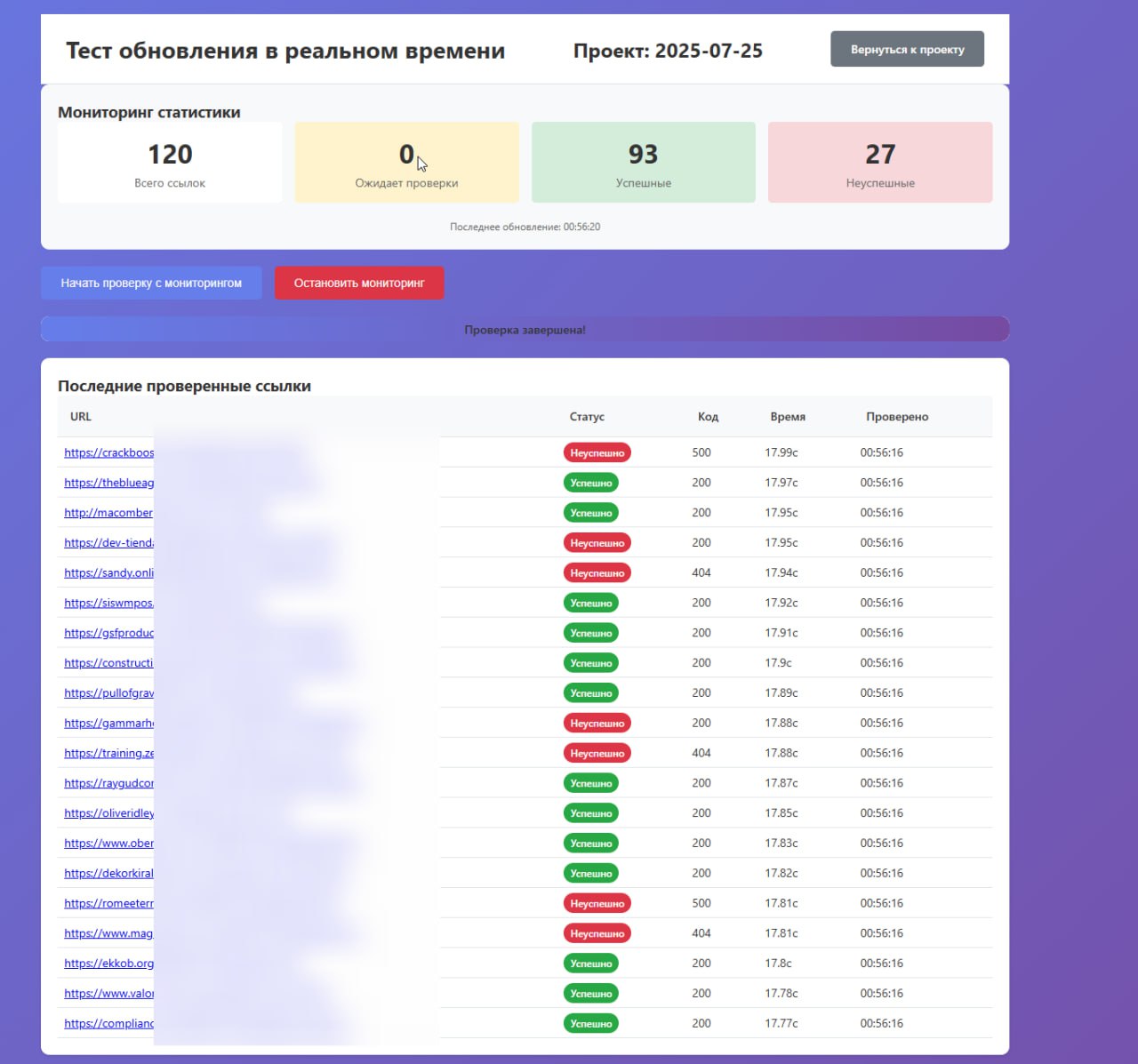Click the 'Время' column header
The height and width of the screenshot is (1064, 1138).
pyautogui.click(x=788, y=417)
